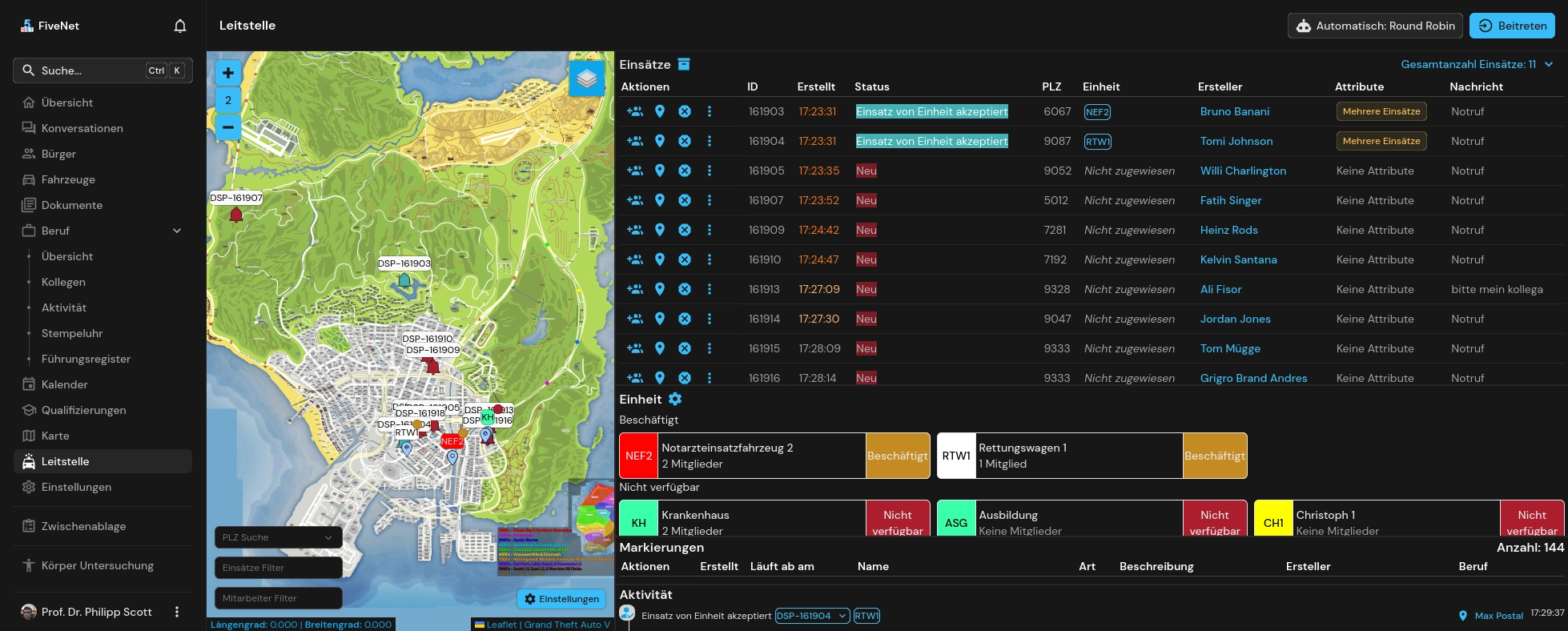Click the KH marker on the map
Screen dimensions: 1568x631
point(488,417)
